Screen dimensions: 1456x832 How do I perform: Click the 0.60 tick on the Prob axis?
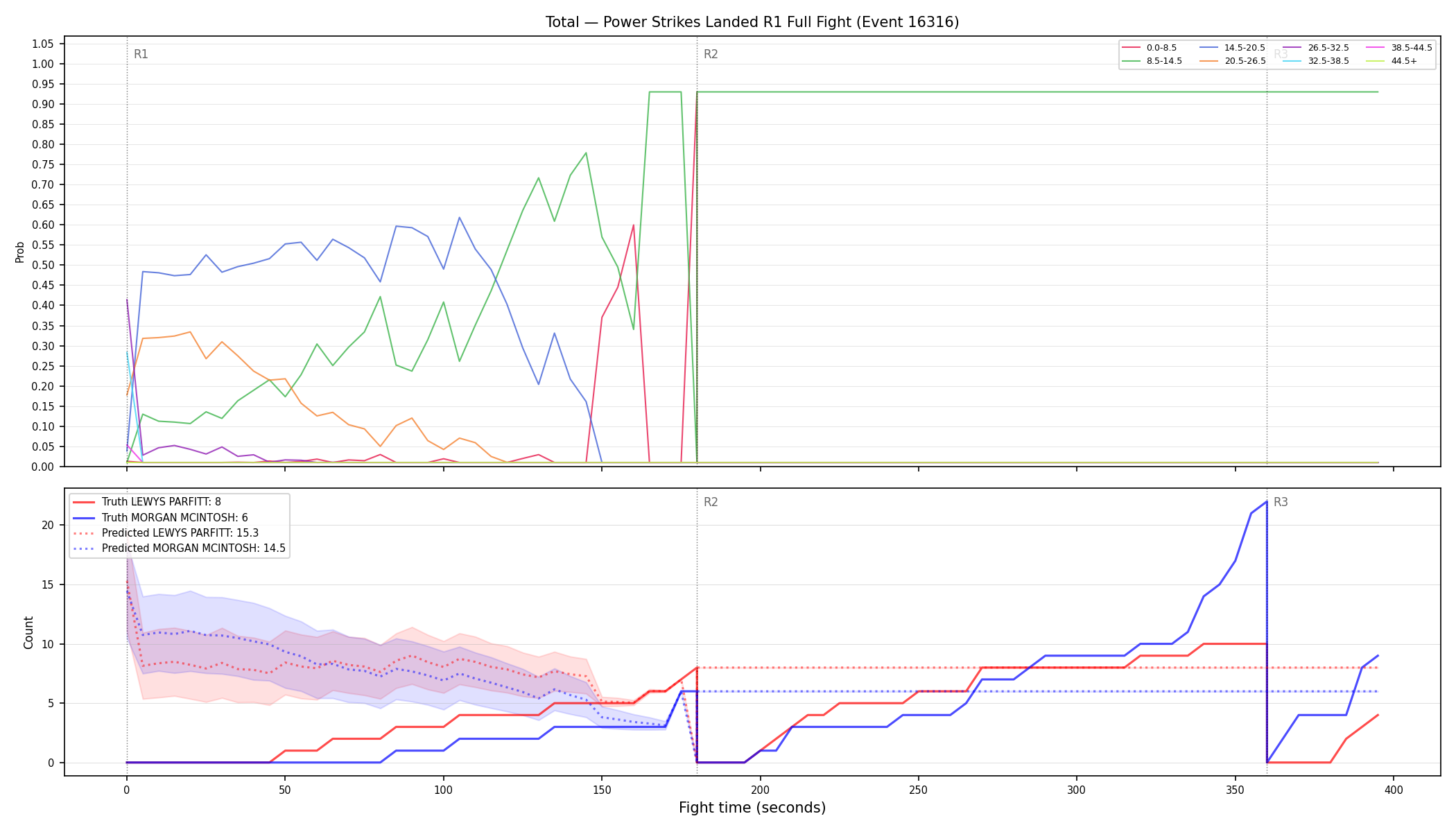coord(42,225)
